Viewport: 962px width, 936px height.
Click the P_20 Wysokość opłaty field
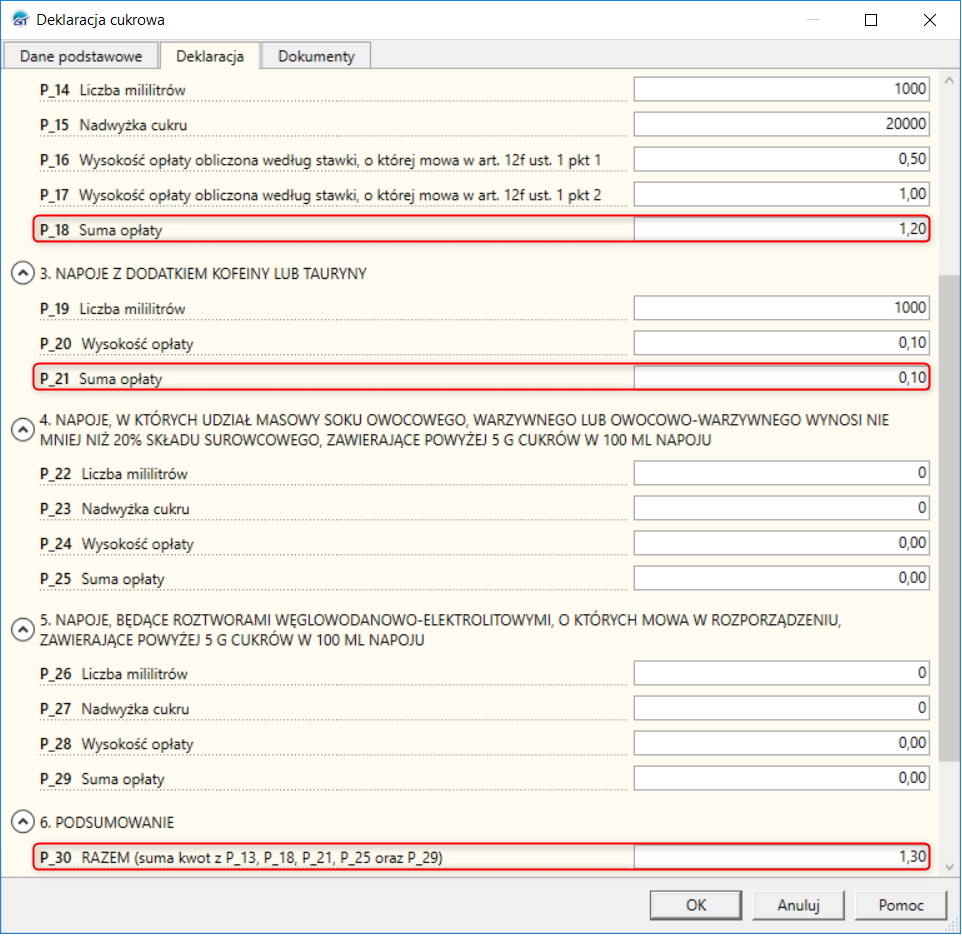click(x=782, y=342)
